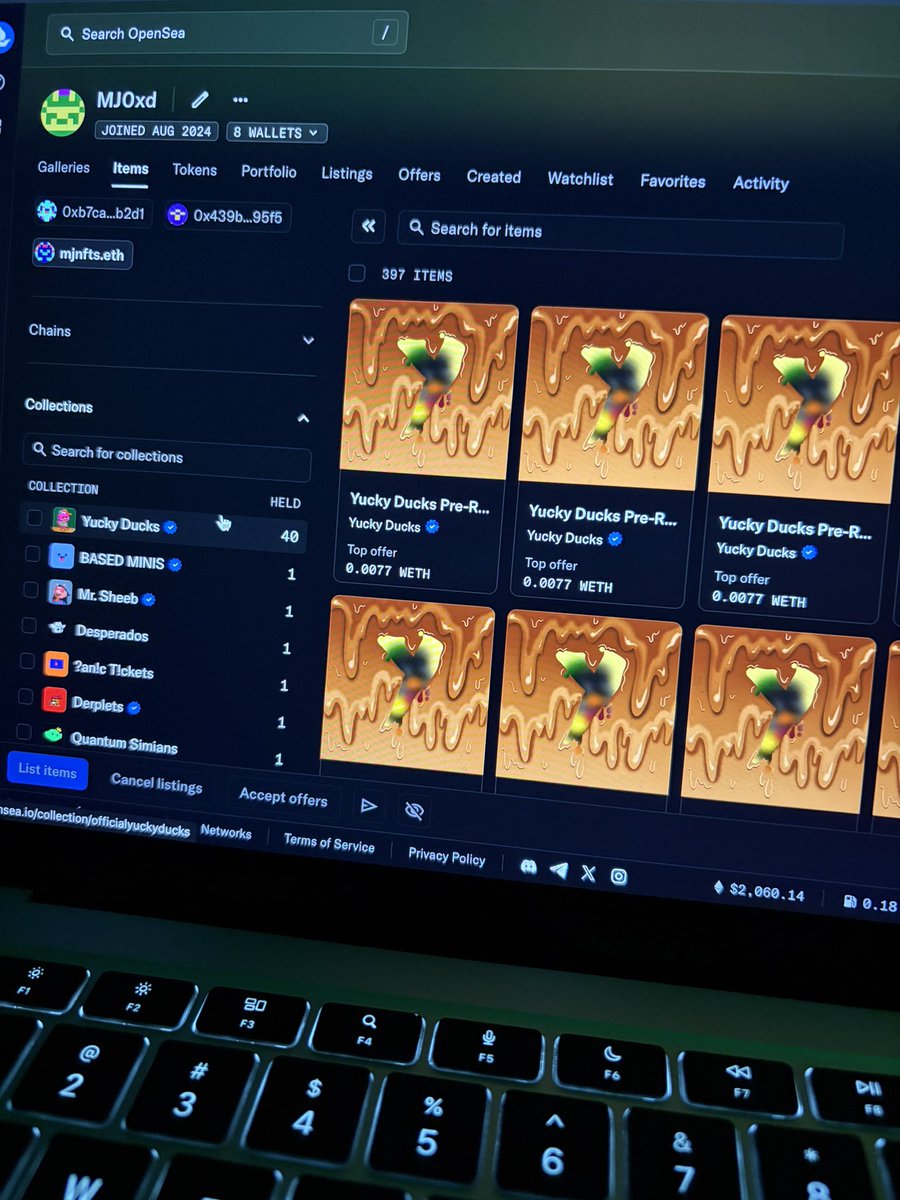900x1200 pixels.
Task: Switch to the Galleries tab
Action: click(64, 167)
